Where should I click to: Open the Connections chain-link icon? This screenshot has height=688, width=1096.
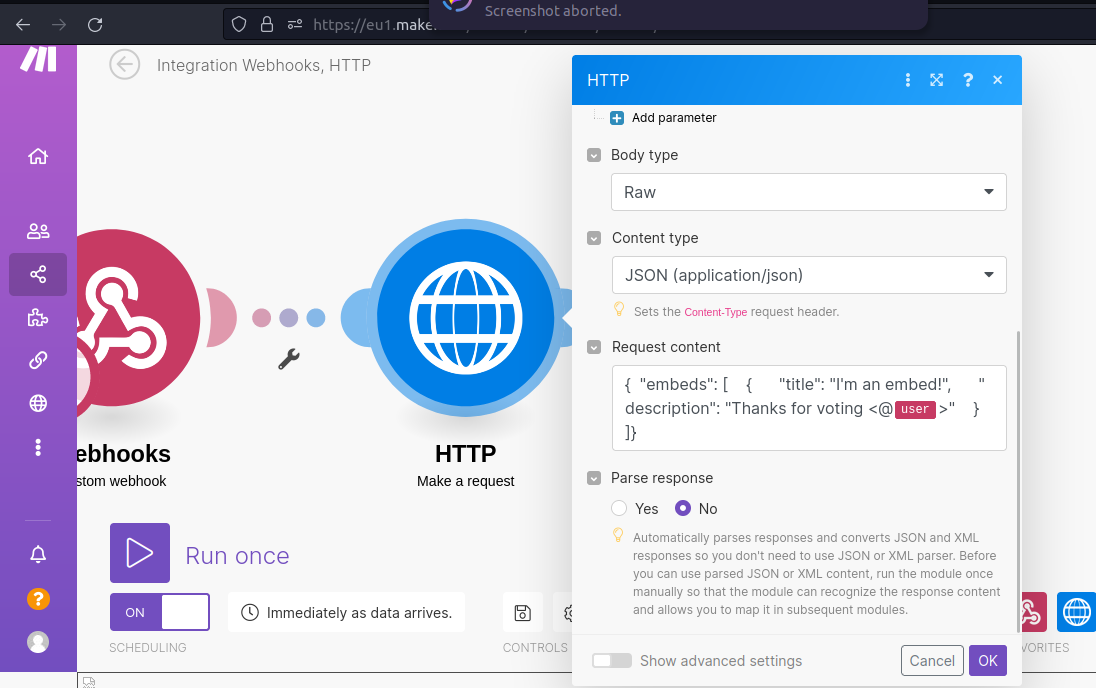point(38,360)
